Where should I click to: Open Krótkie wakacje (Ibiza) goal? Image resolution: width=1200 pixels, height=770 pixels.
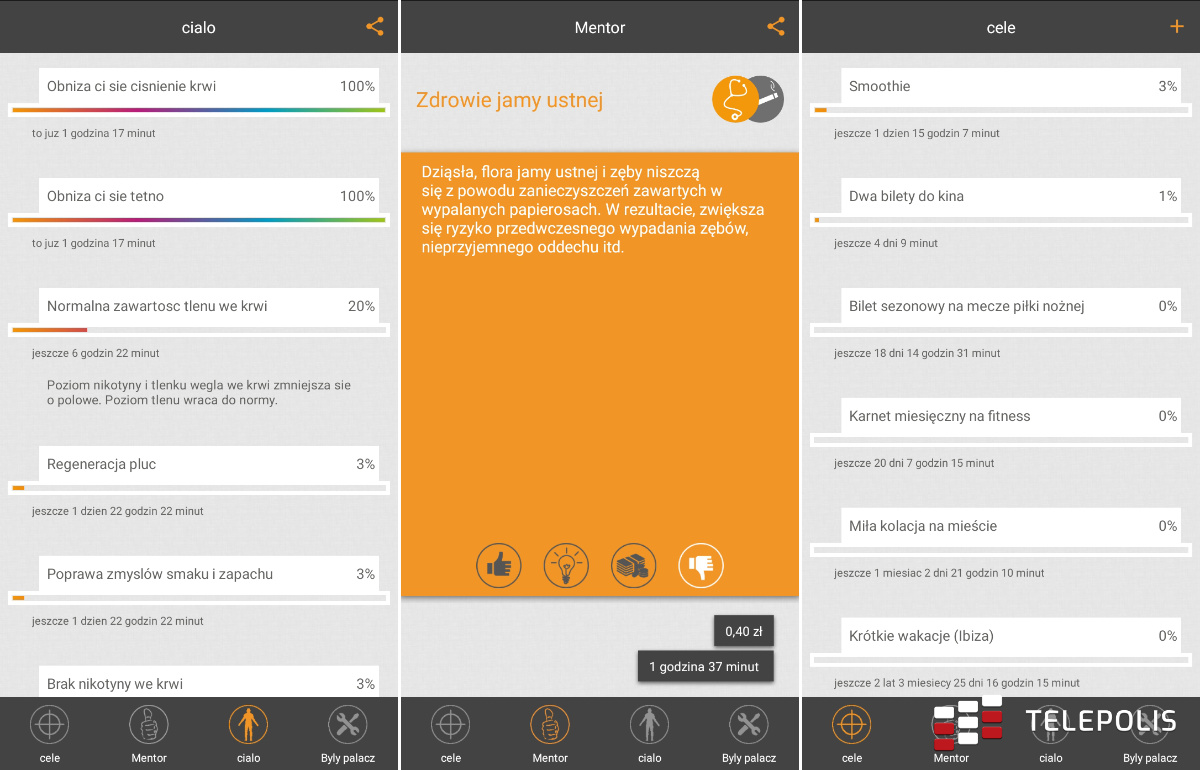pos(1001,637)
